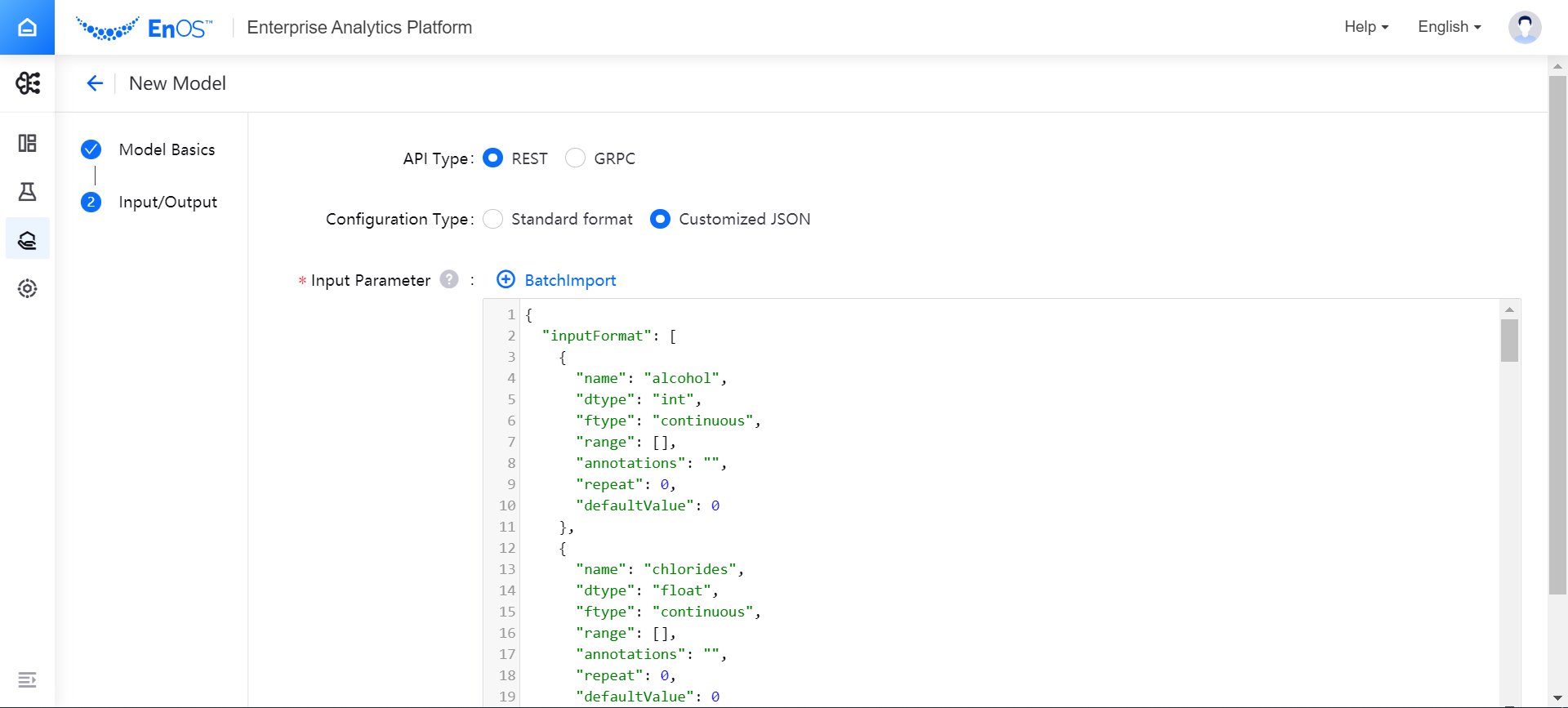Go back using the blue arrow
This screenshot has height=708, width=1568.
coord(95,83)
